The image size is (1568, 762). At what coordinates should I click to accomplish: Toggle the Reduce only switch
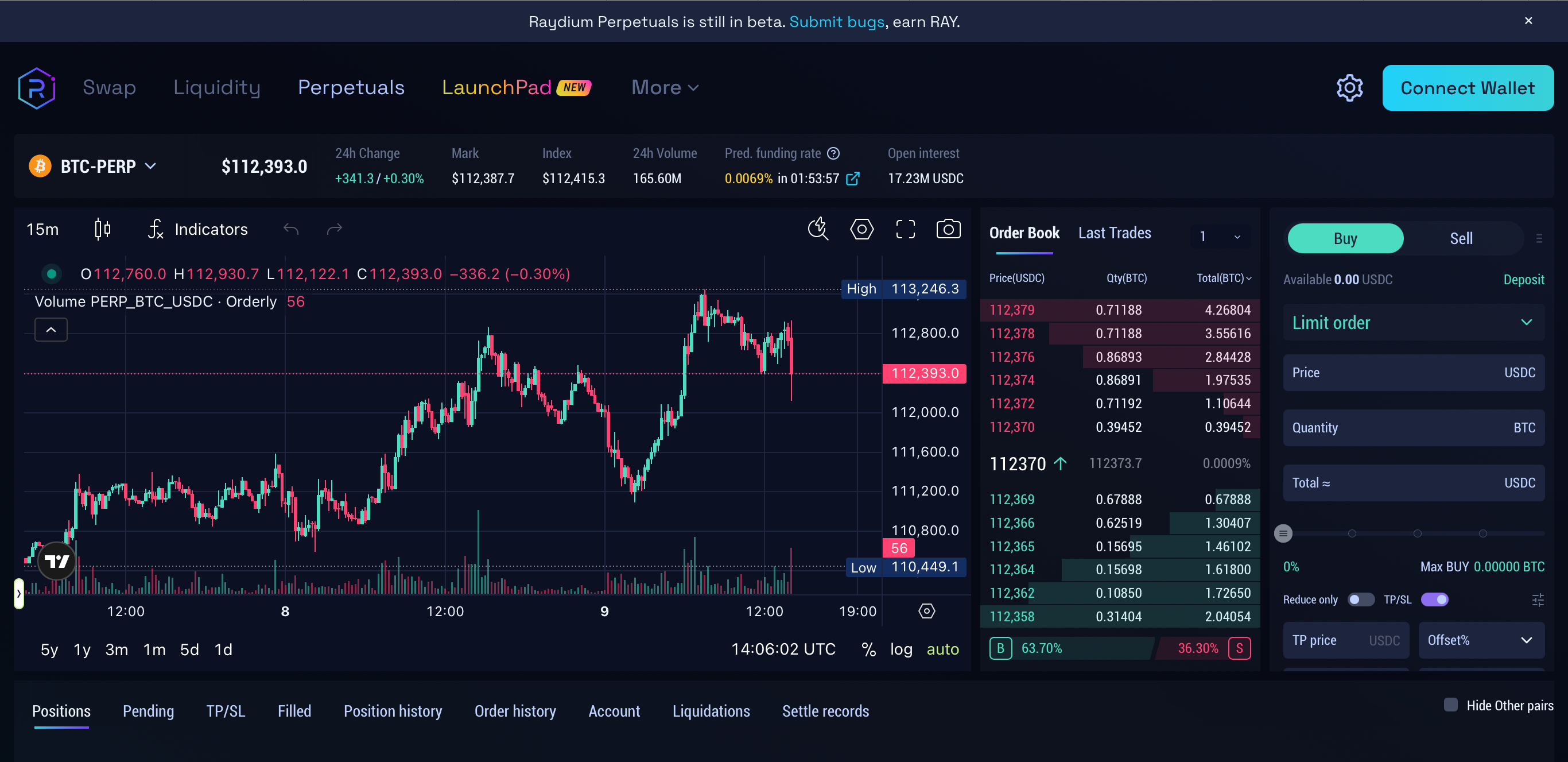point(1360,599)
